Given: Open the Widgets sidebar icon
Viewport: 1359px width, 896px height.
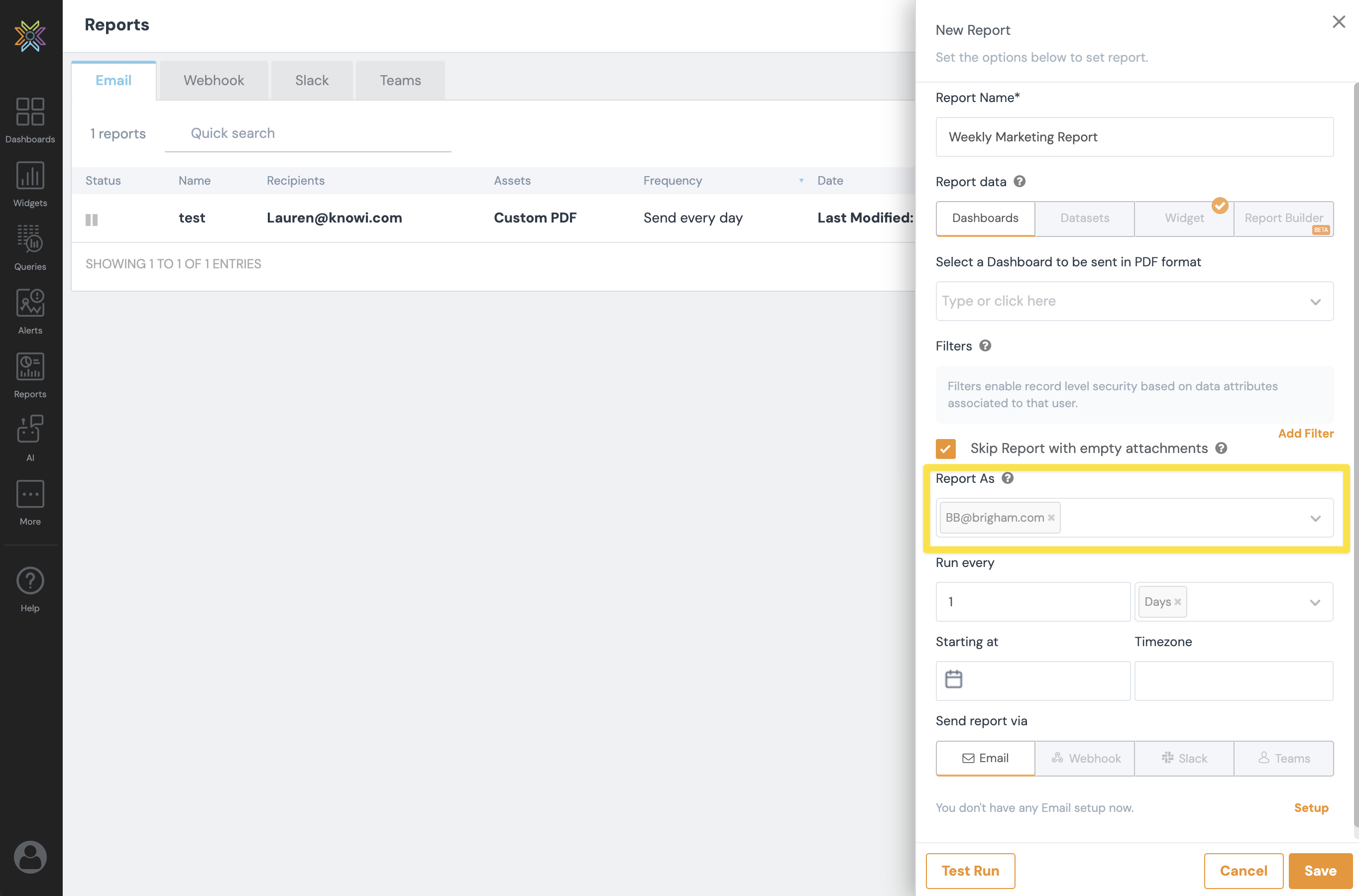Looking at the screenshot, I should (30, 175).
